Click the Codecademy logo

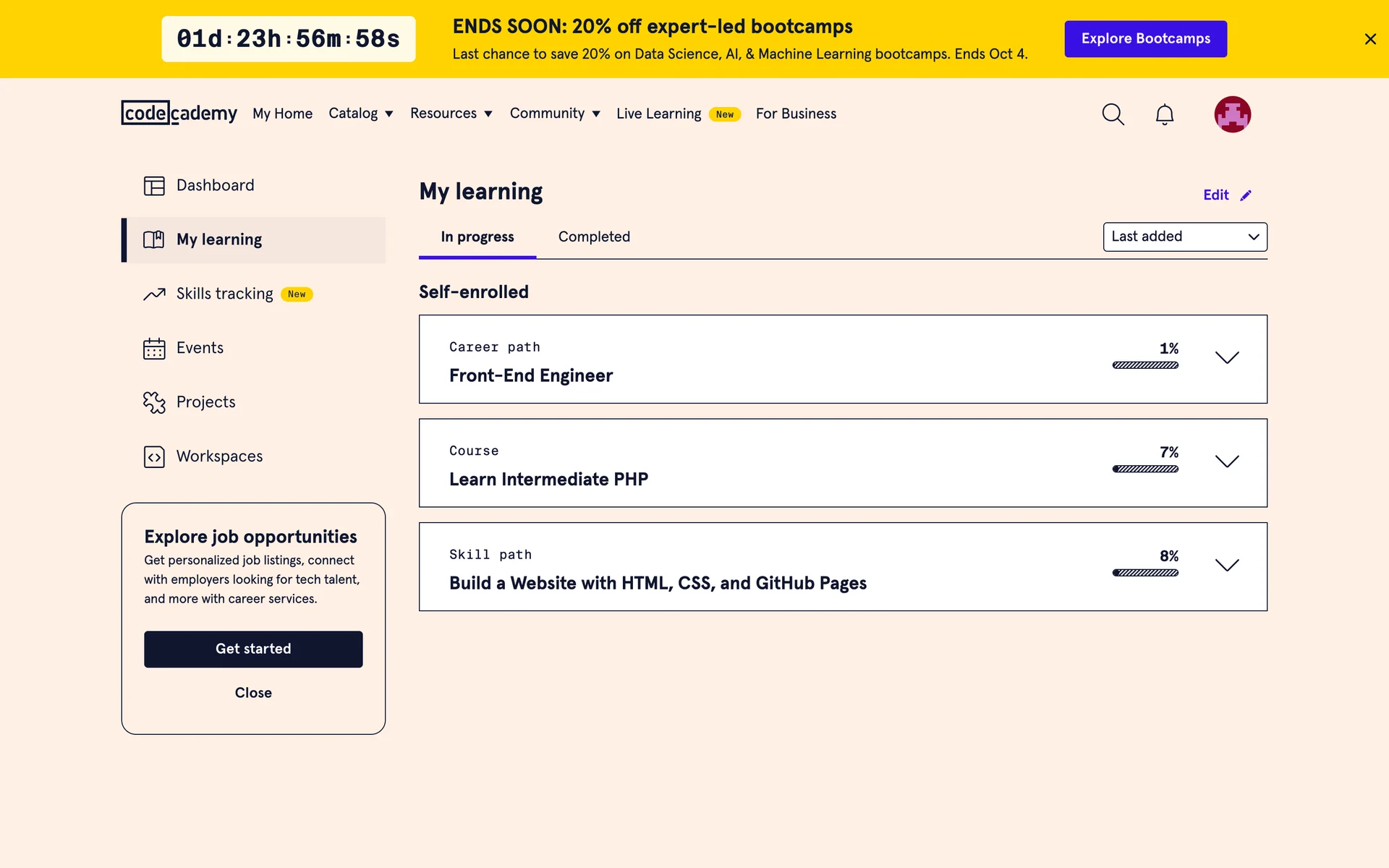click(179, 113)
